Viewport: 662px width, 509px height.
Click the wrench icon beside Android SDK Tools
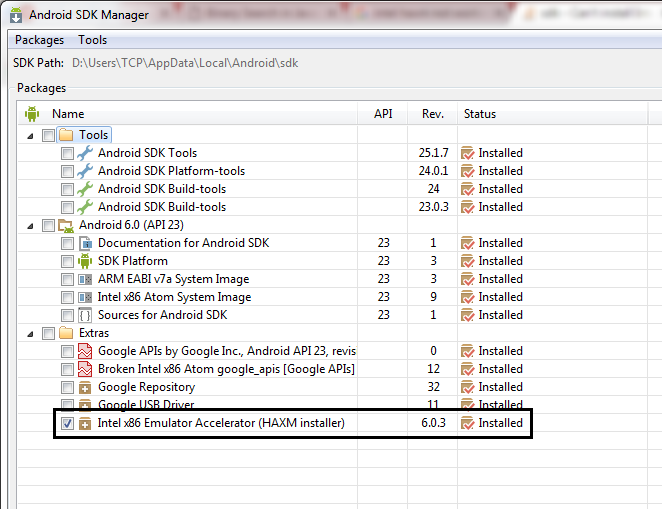pyautogui.click(x=85, y=153)
